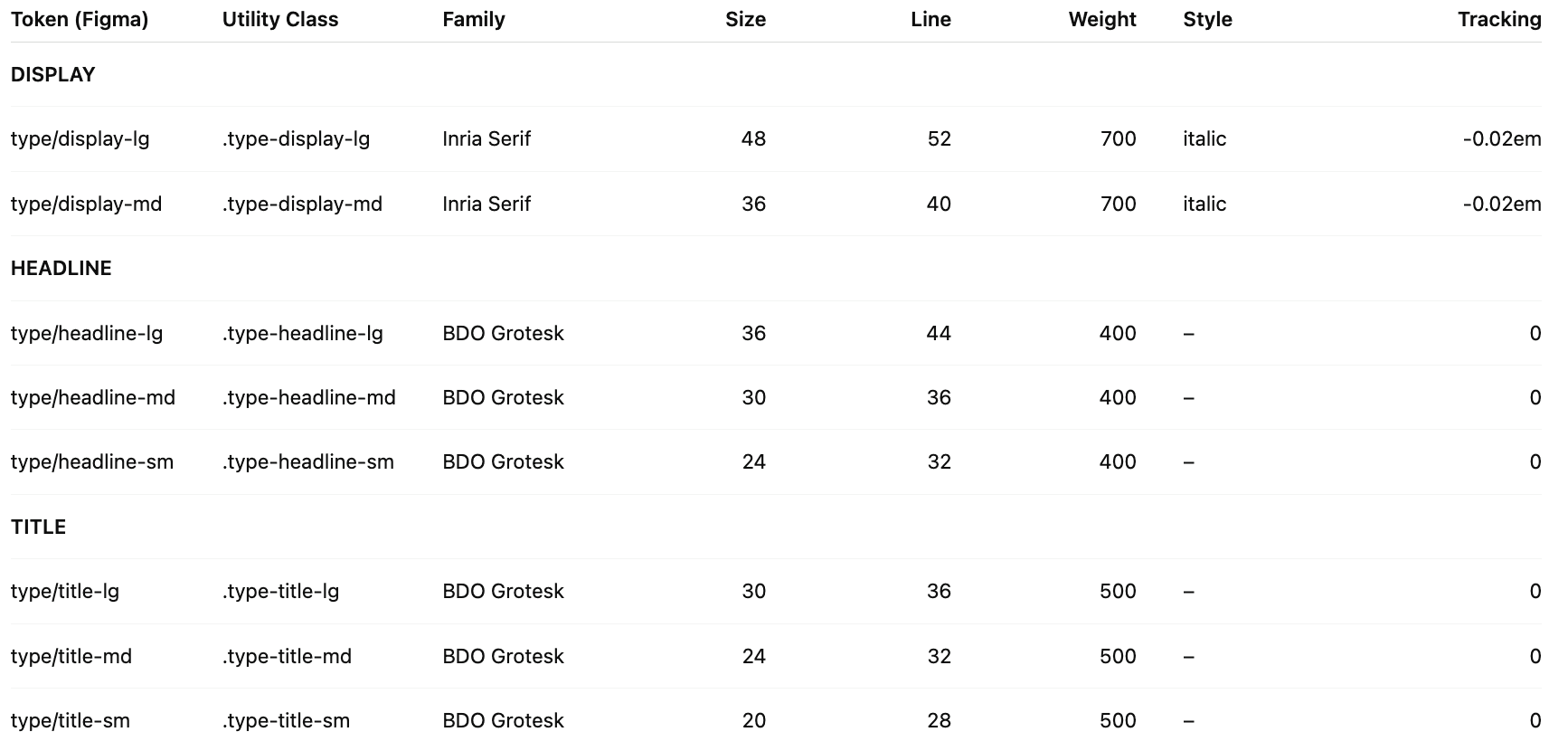Click the Token (Figma) column header

point(80,20)
